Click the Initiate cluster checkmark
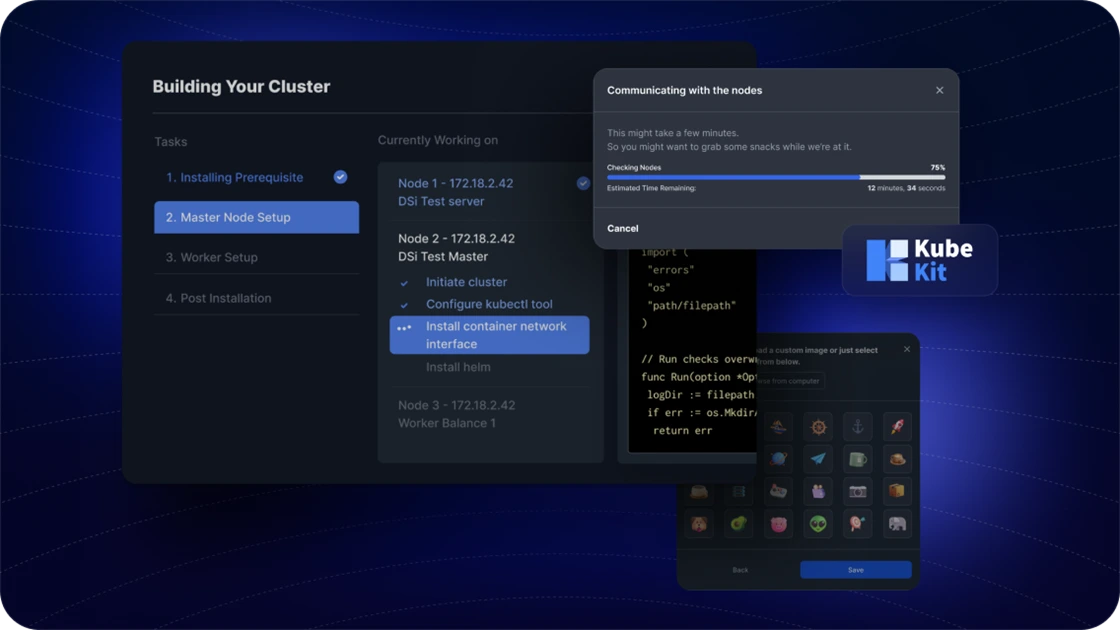Screen dimensions: 1120x630 [x=404, y=283]
